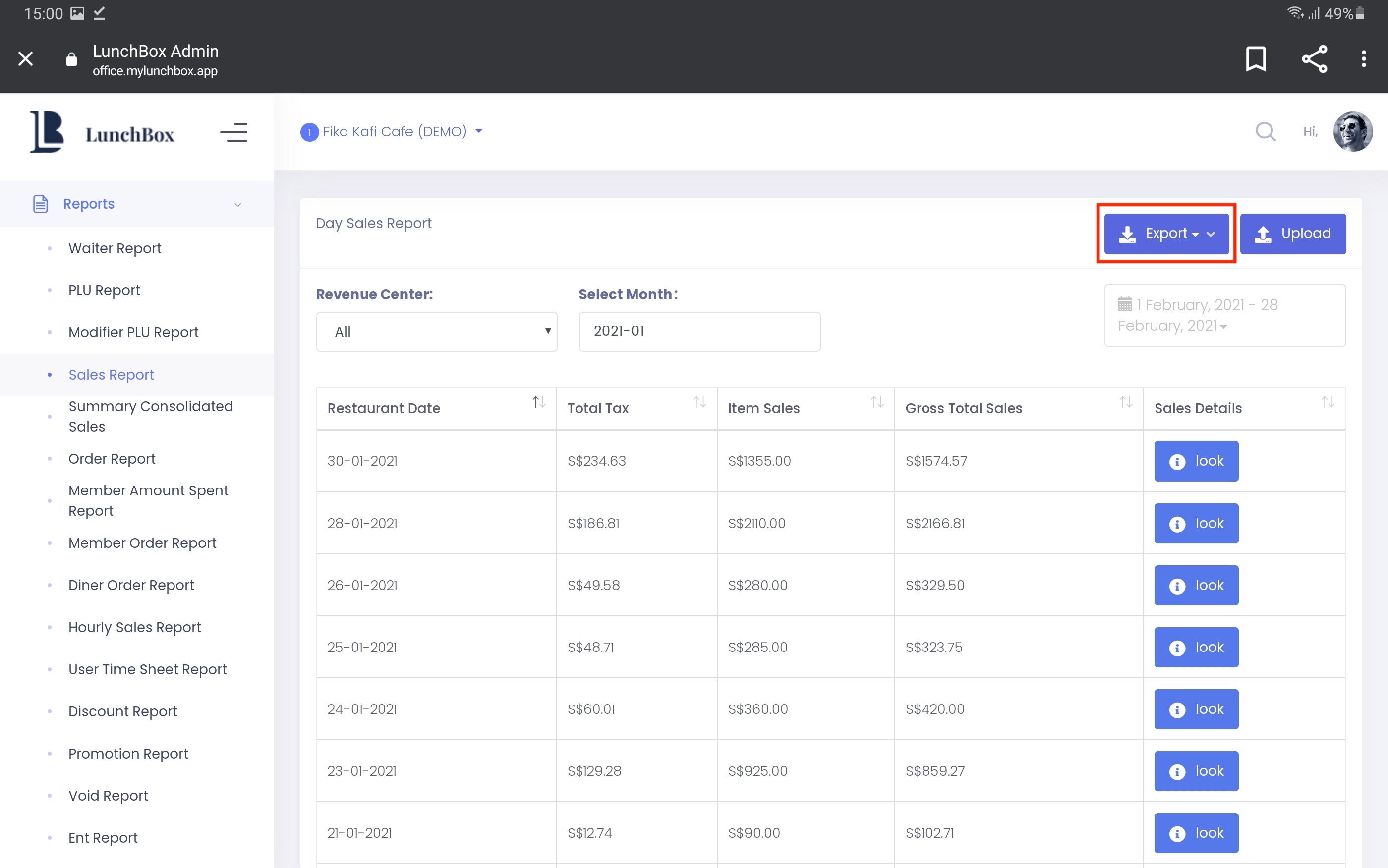Screen dimensions: 1388x868
Task: Open the date range picker
Action: (x=1224, y=315)
